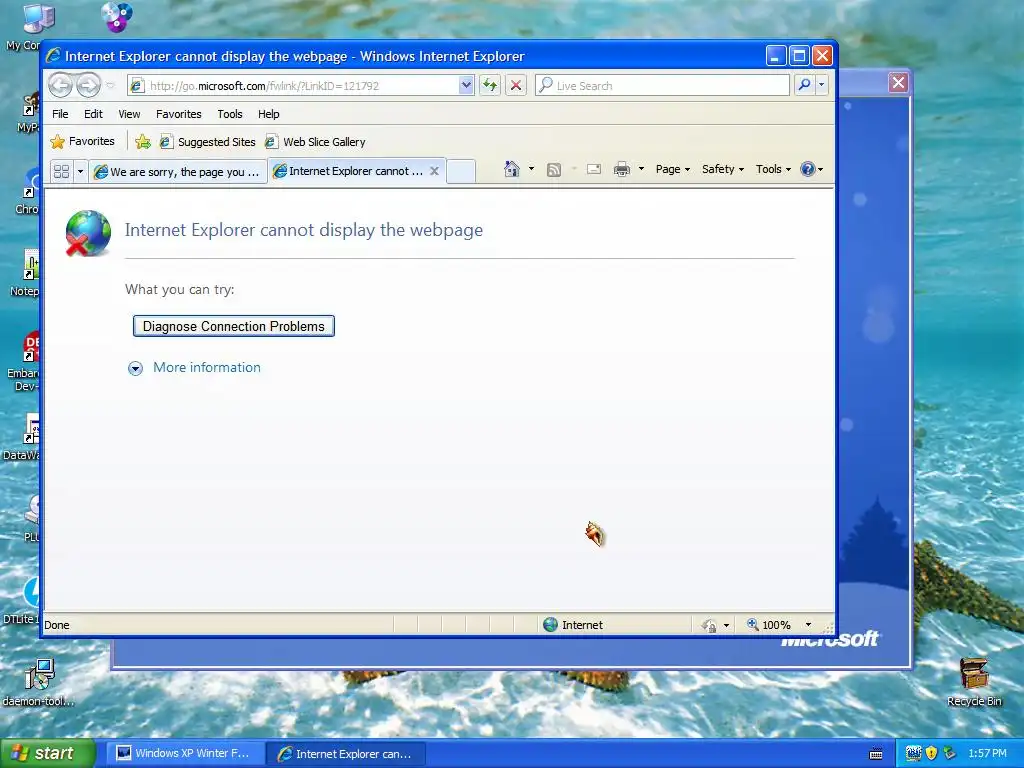Expand the address bar autocomplete dropdown
The image size is (1024, 768).
tap(466, 86)
